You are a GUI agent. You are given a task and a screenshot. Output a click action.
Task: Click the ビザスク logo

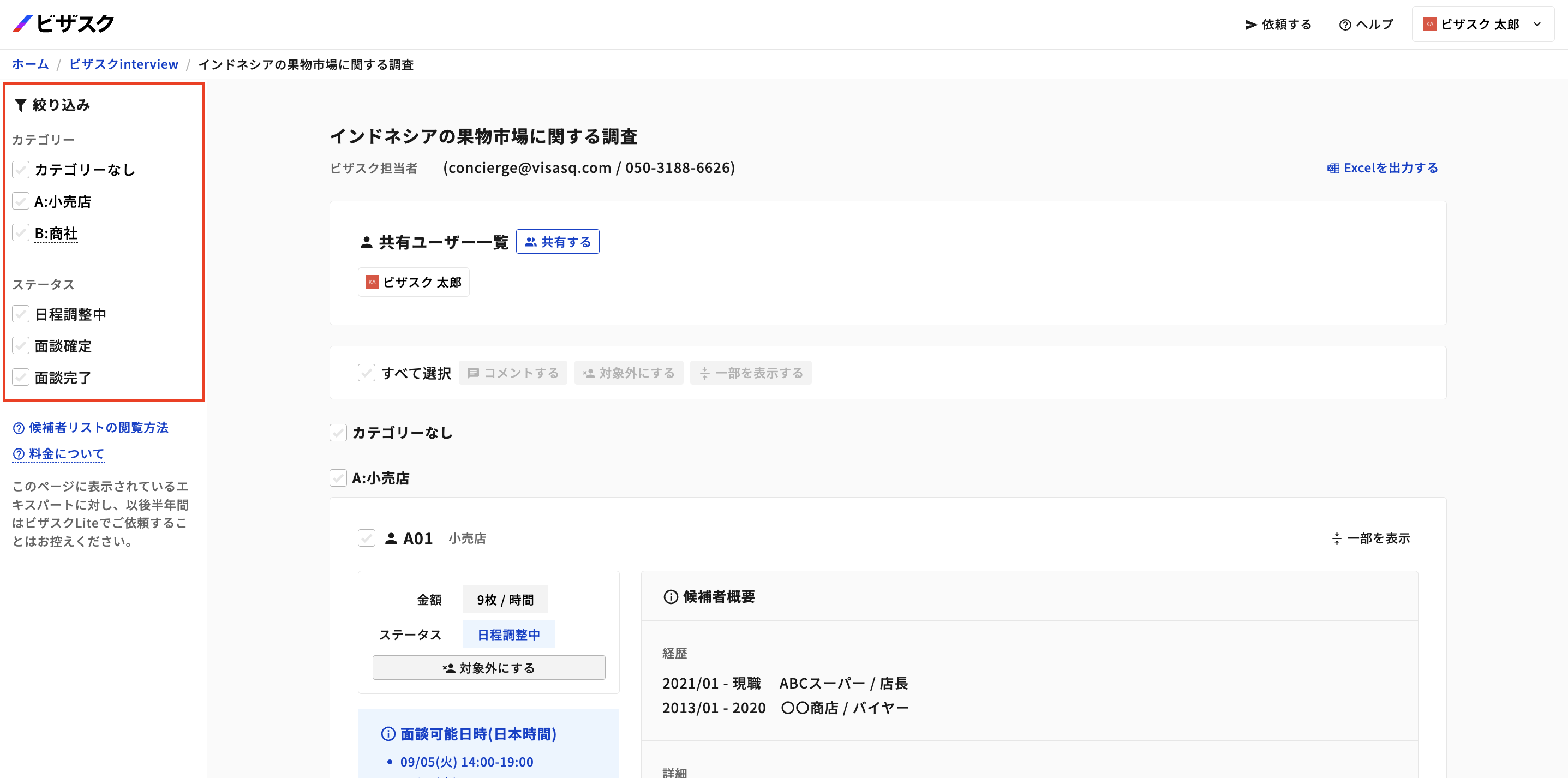pos(63,24)
